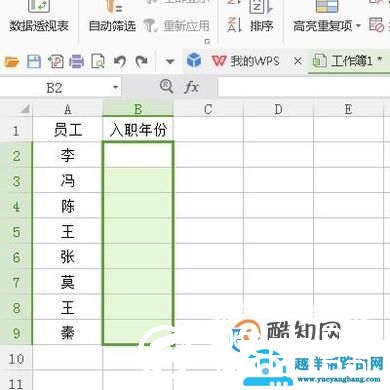Click the export to PDF icon

point(56,62)
